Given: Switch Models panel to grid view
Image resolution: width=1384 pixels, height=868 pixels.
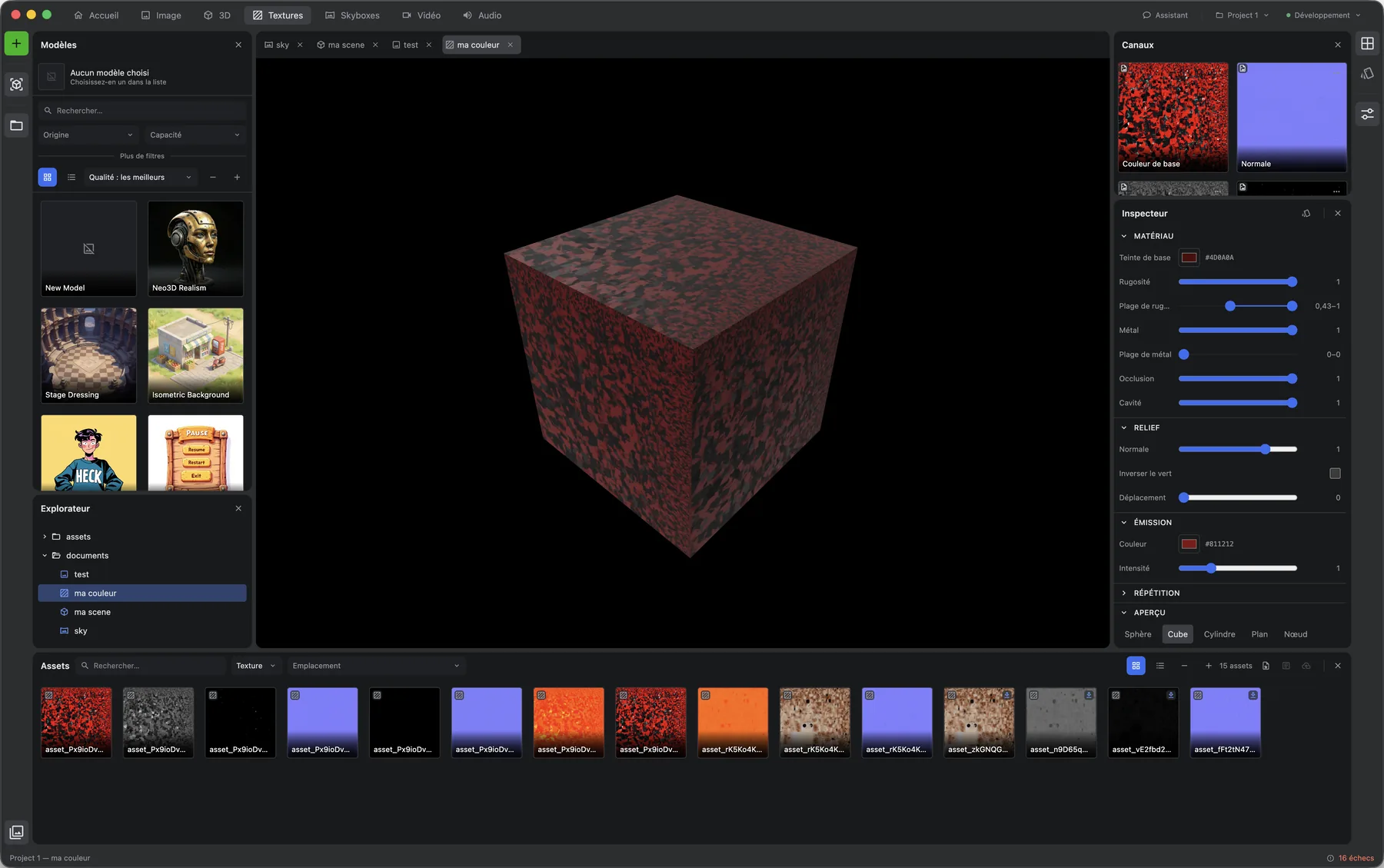Looking at the screenshot, I should (x=48, y=178).
